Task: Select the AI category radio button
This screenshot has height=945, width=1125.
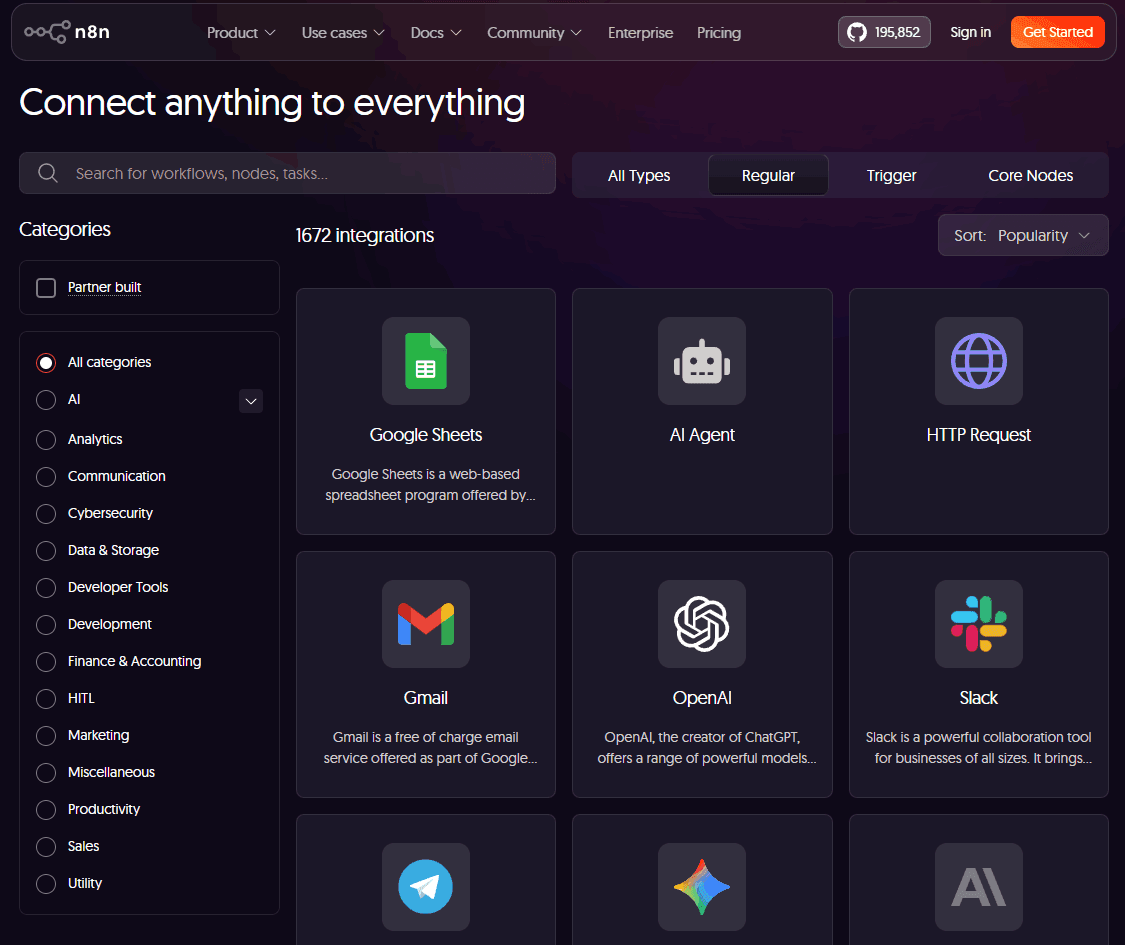Action: pyautogui.click(x=46, y=400)
